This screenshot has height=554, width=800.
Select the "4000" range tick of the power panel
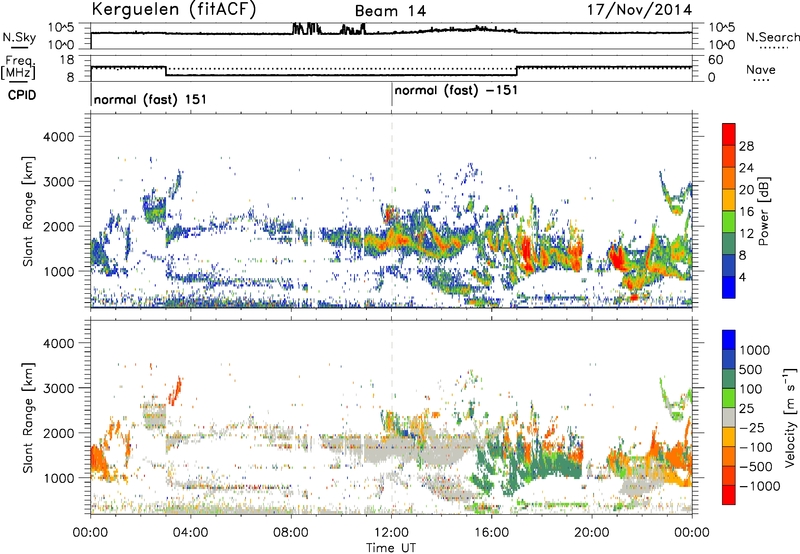59,137
